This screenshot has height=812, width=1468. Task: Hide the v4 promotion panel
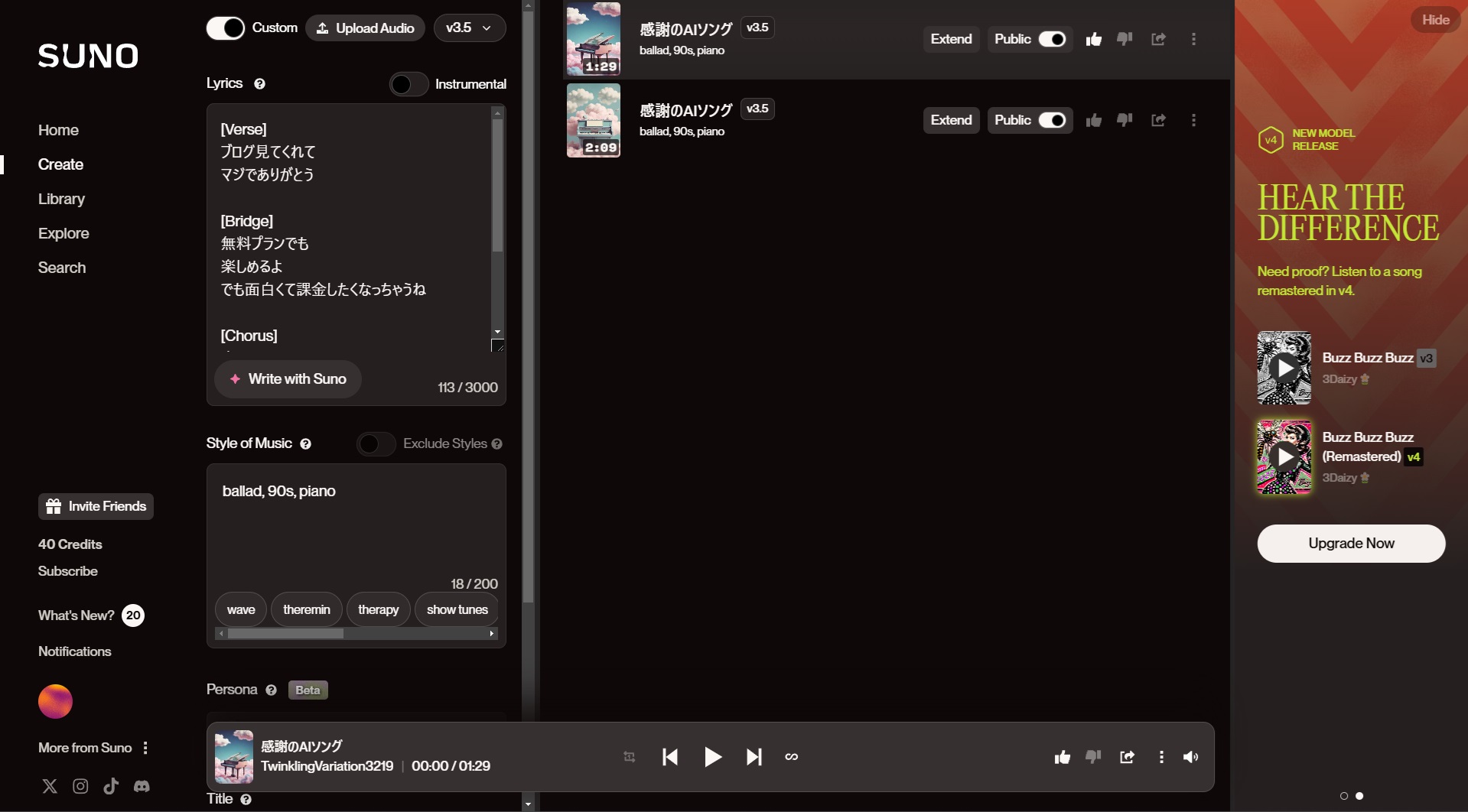click(x=1435, y=20)
